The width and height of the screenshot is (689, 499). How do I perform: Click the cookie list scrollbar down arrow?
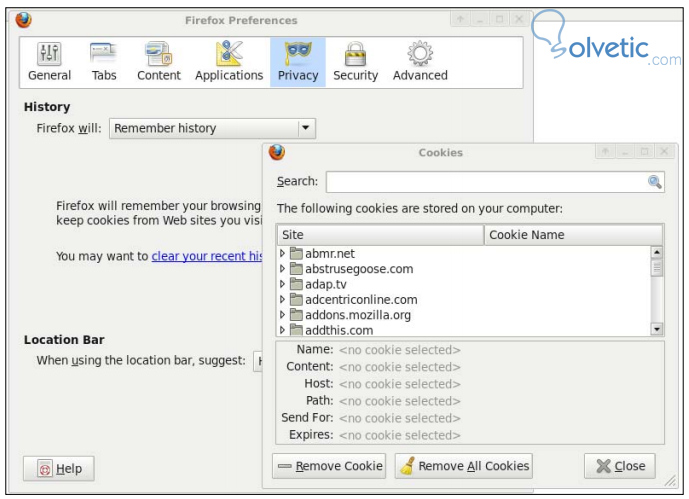[x=657, y=329]
